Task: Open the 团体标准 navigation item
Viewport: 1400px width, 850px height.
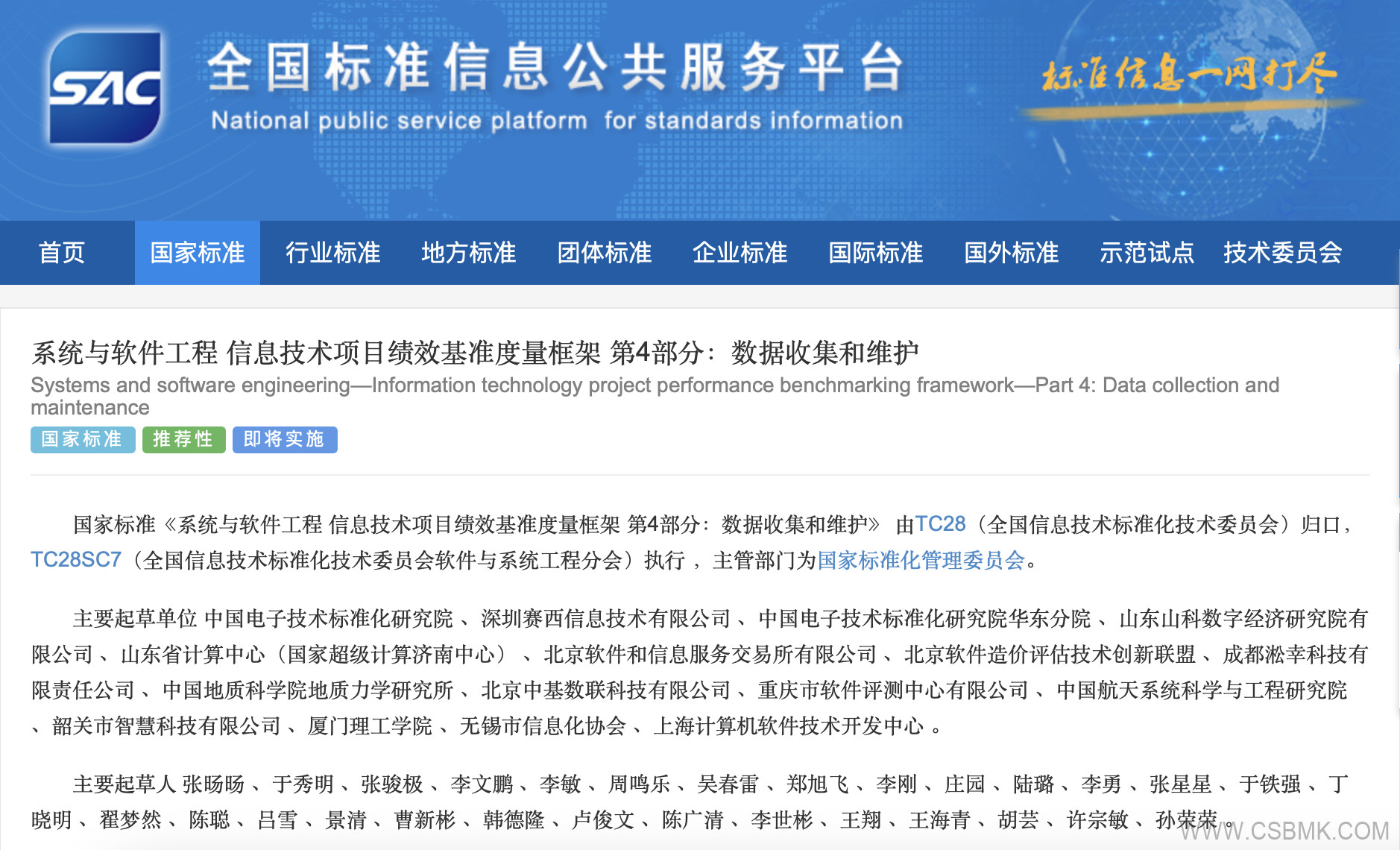Action: click(604, 253)
